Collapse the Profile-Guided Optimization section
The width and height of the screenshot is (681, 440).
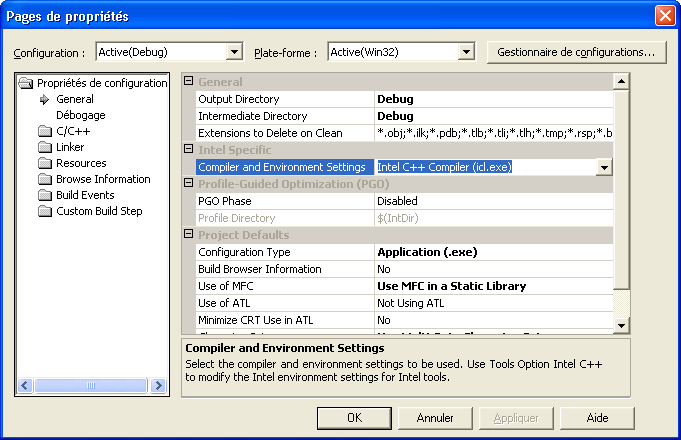(189, 184)
